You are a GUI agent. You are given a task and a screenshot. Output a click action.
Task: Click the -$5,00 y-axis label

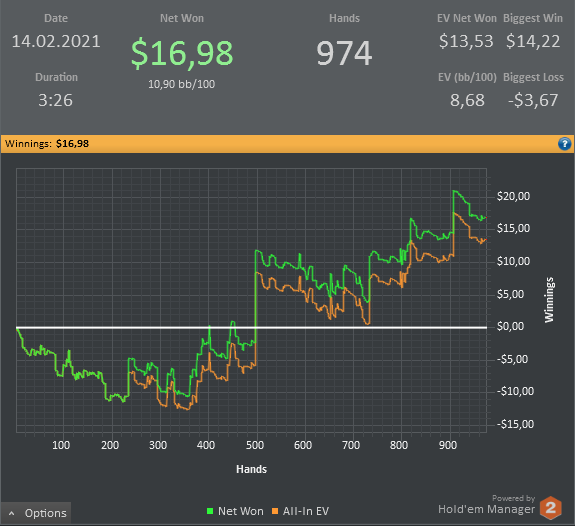pyautogui.click(x=512, y=359)
